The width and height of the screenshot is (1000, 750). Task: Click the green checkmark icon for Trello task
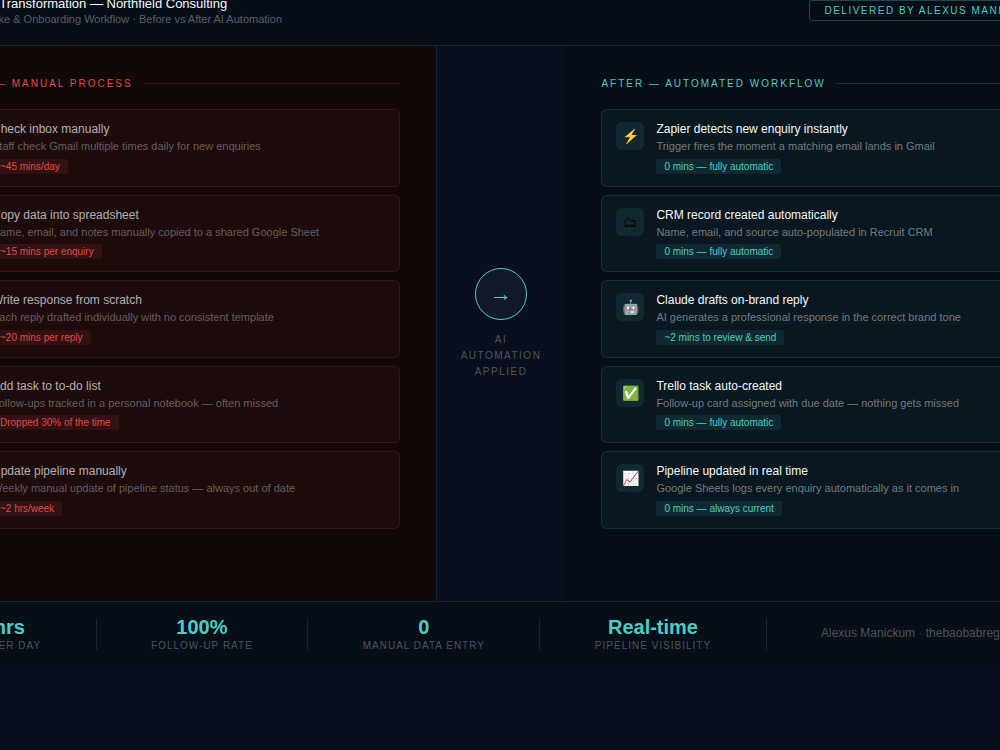(x=630, y=393)
